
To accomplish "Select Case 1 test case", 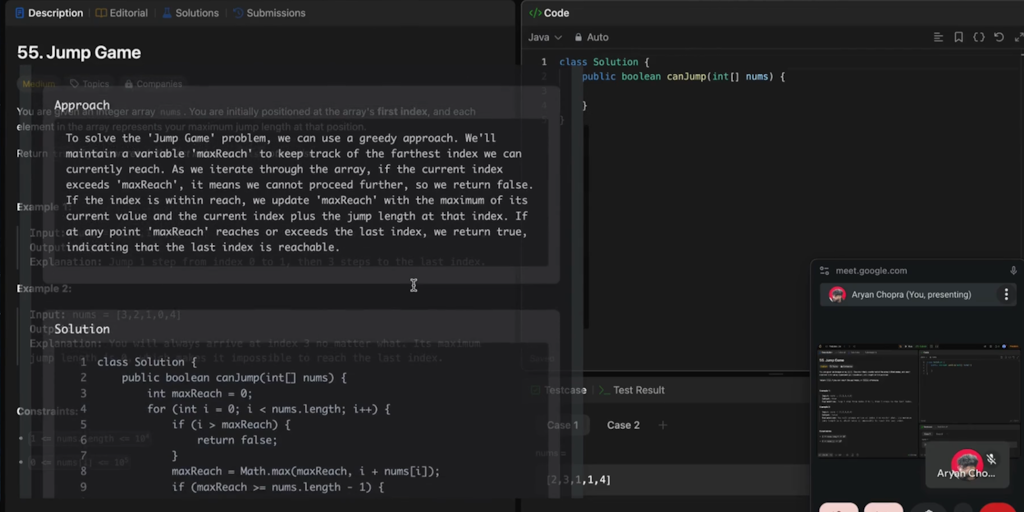I will pos(563,425).
